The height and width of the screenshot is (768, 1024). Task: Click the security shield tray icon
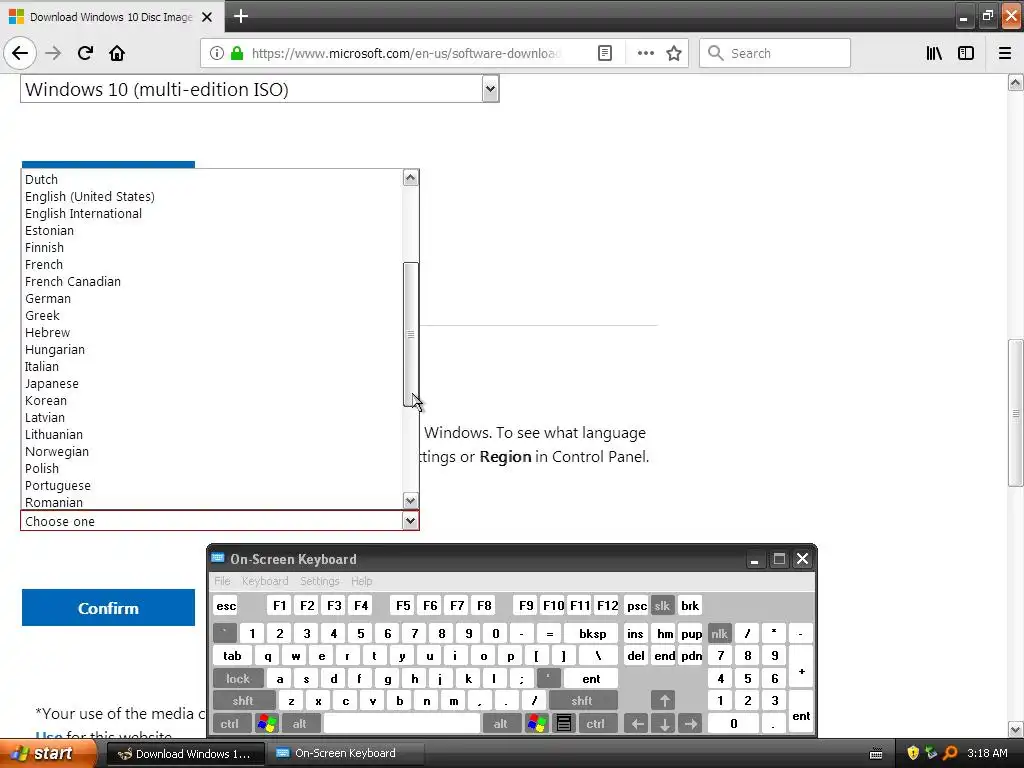coord(912,753)
